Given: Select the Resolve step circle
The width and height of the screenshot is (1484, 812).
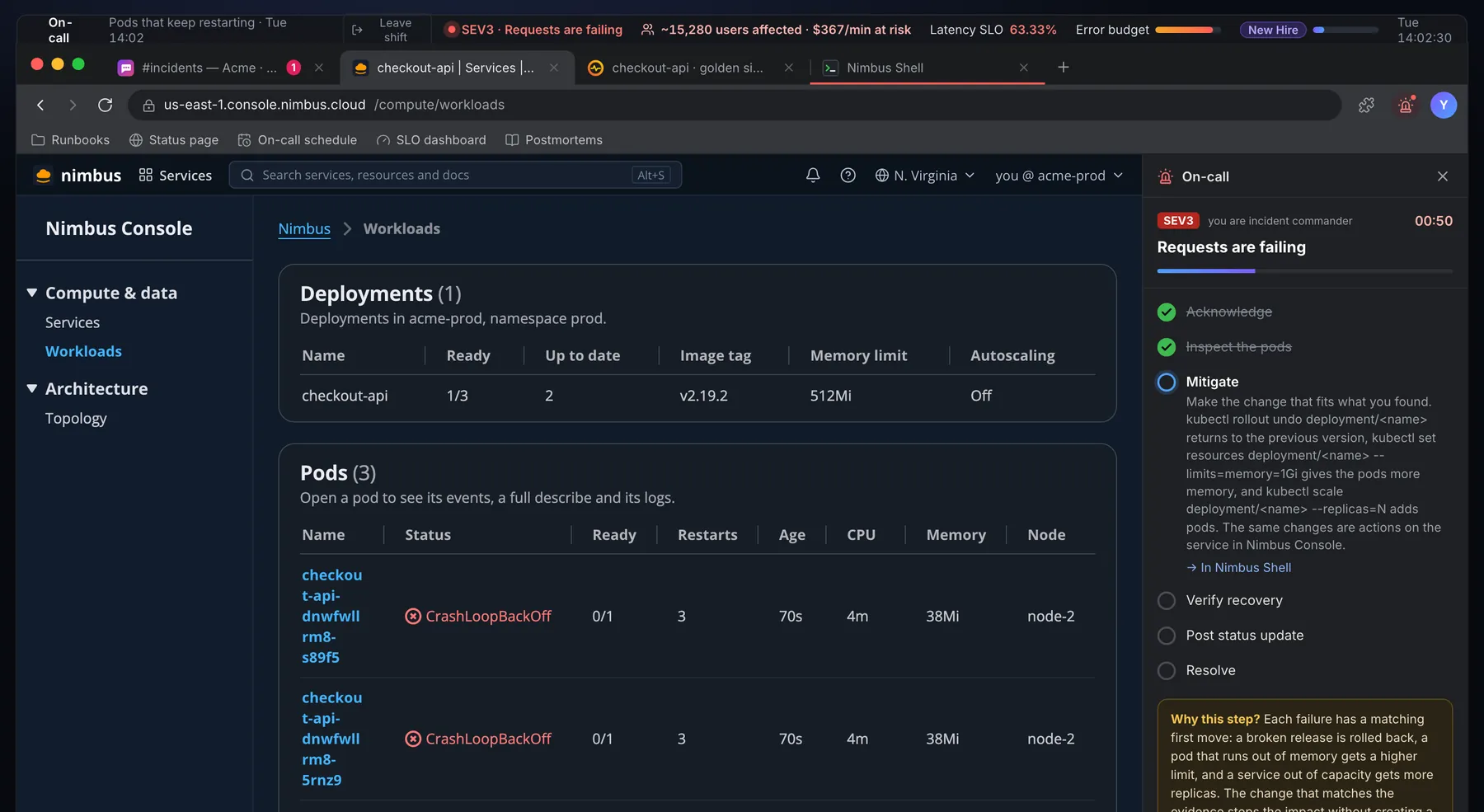Looking at the screenshot, I should click(x=1167, y=670).
